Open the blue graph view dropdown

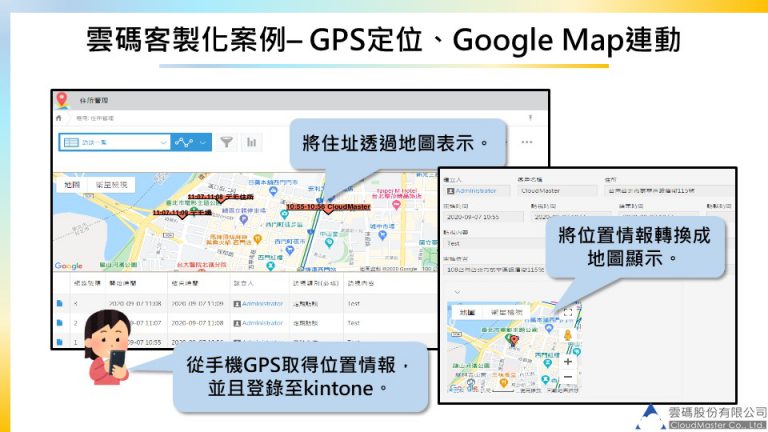(191, 142)
